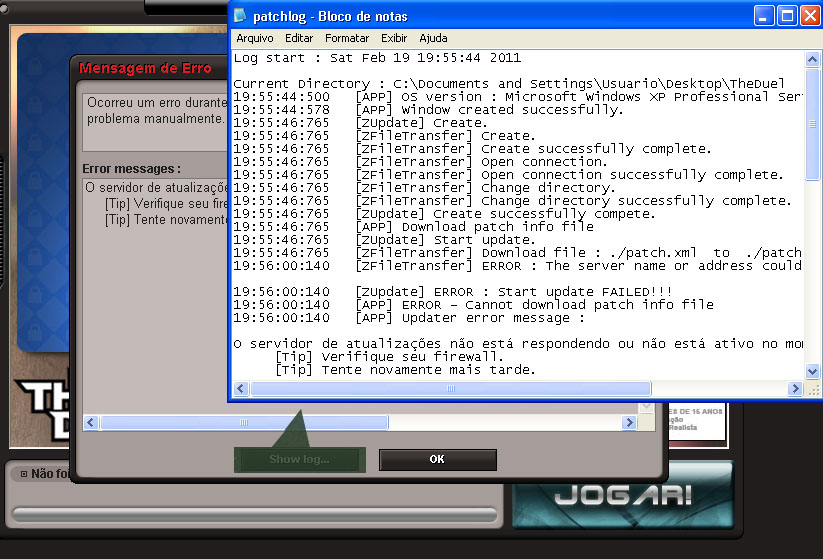The height and width of the screenshot is (559, 823).
Task: Click the 'Download patch info file' log line
Action: pyautogui.click(x=414, y=227)
